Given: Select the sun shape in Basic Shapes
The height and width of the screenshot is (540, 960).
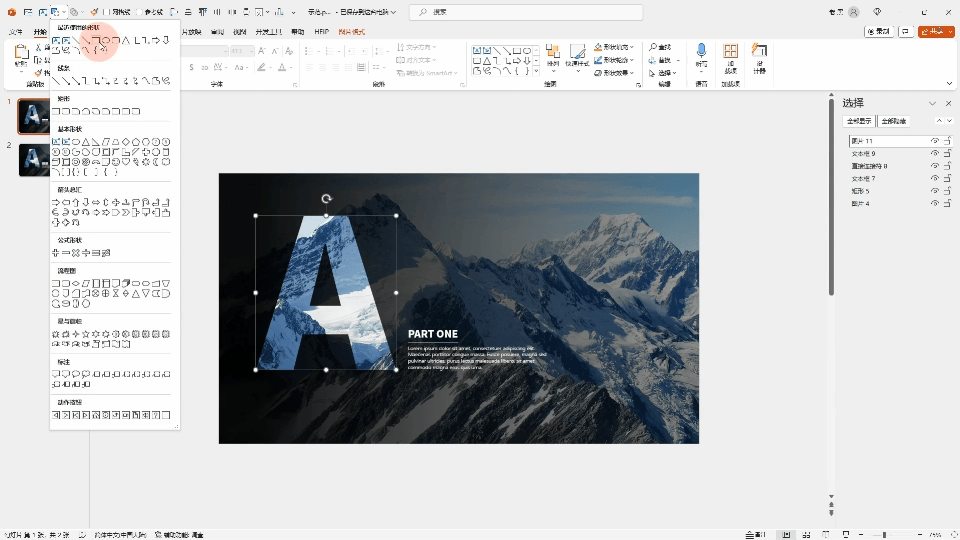Looking at the screenshot, I should pyautogui.click(x=146, y=162).
